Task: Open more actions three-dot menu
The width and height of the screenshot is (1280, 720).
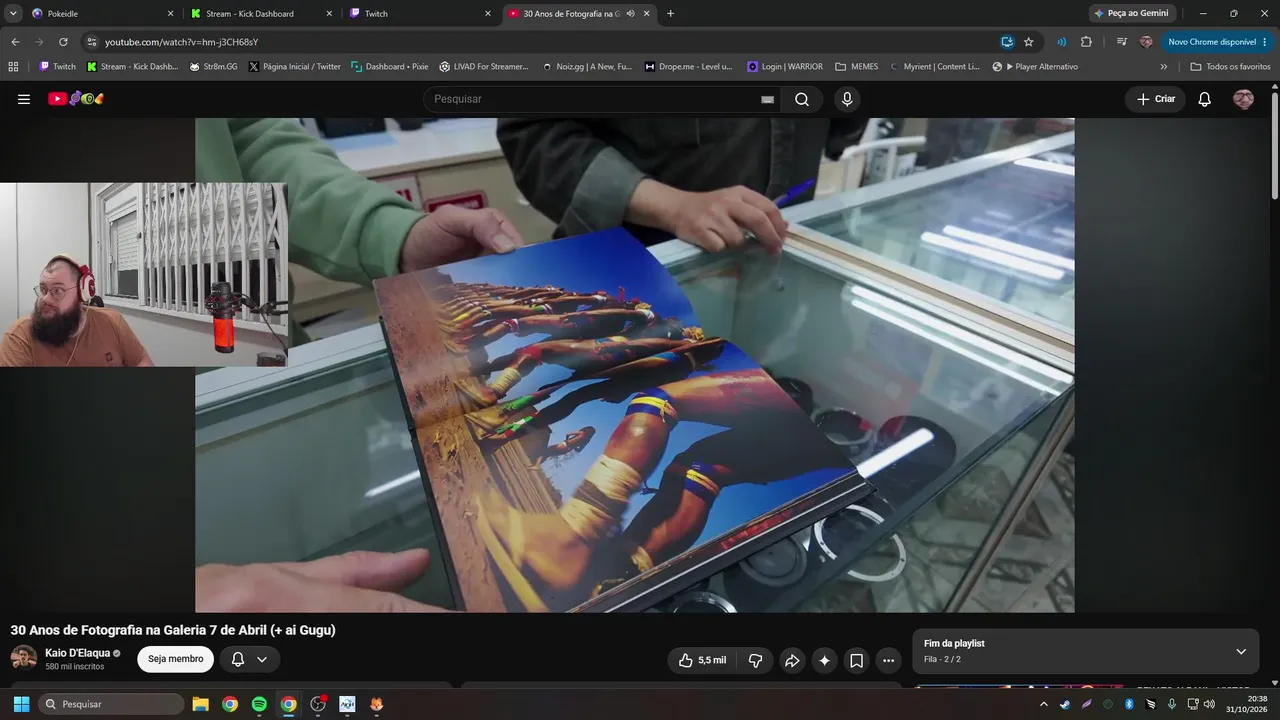Action: click(888, 660)
